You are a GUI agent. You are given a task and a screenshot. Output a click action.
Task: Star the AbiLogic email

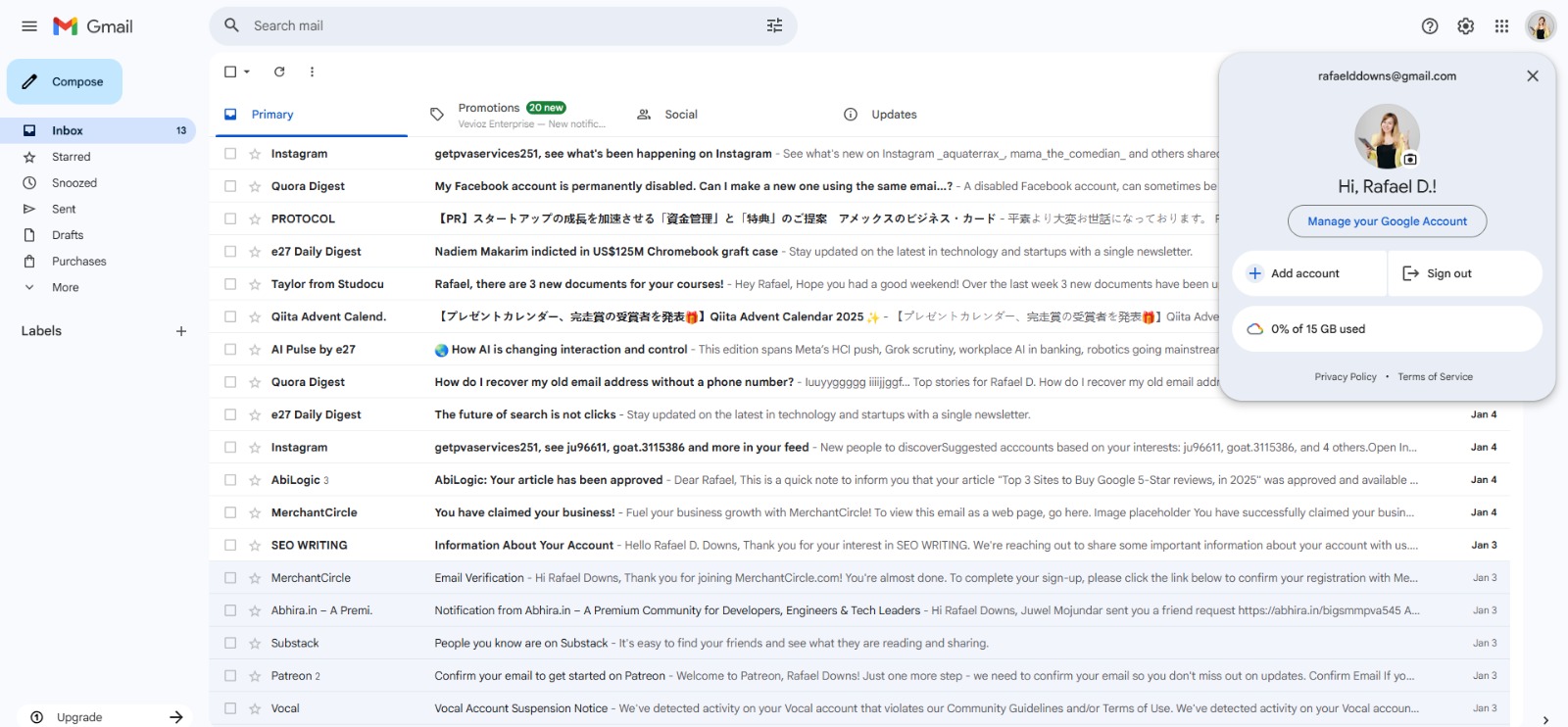(255, 480)
